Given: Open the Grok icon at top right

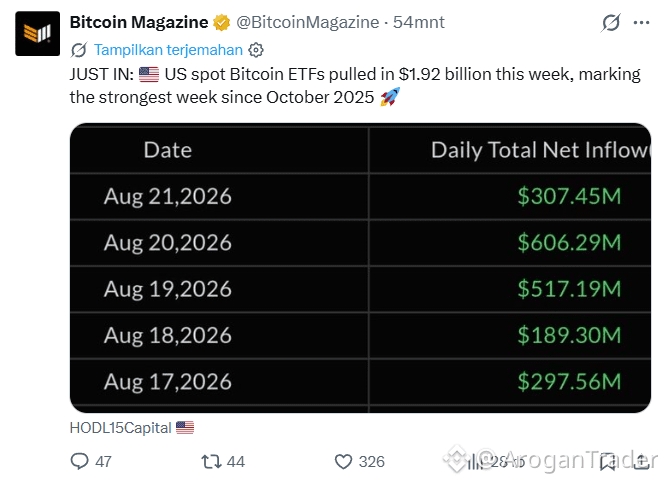Looking at the screenshot, I should [x=610, y=23].
